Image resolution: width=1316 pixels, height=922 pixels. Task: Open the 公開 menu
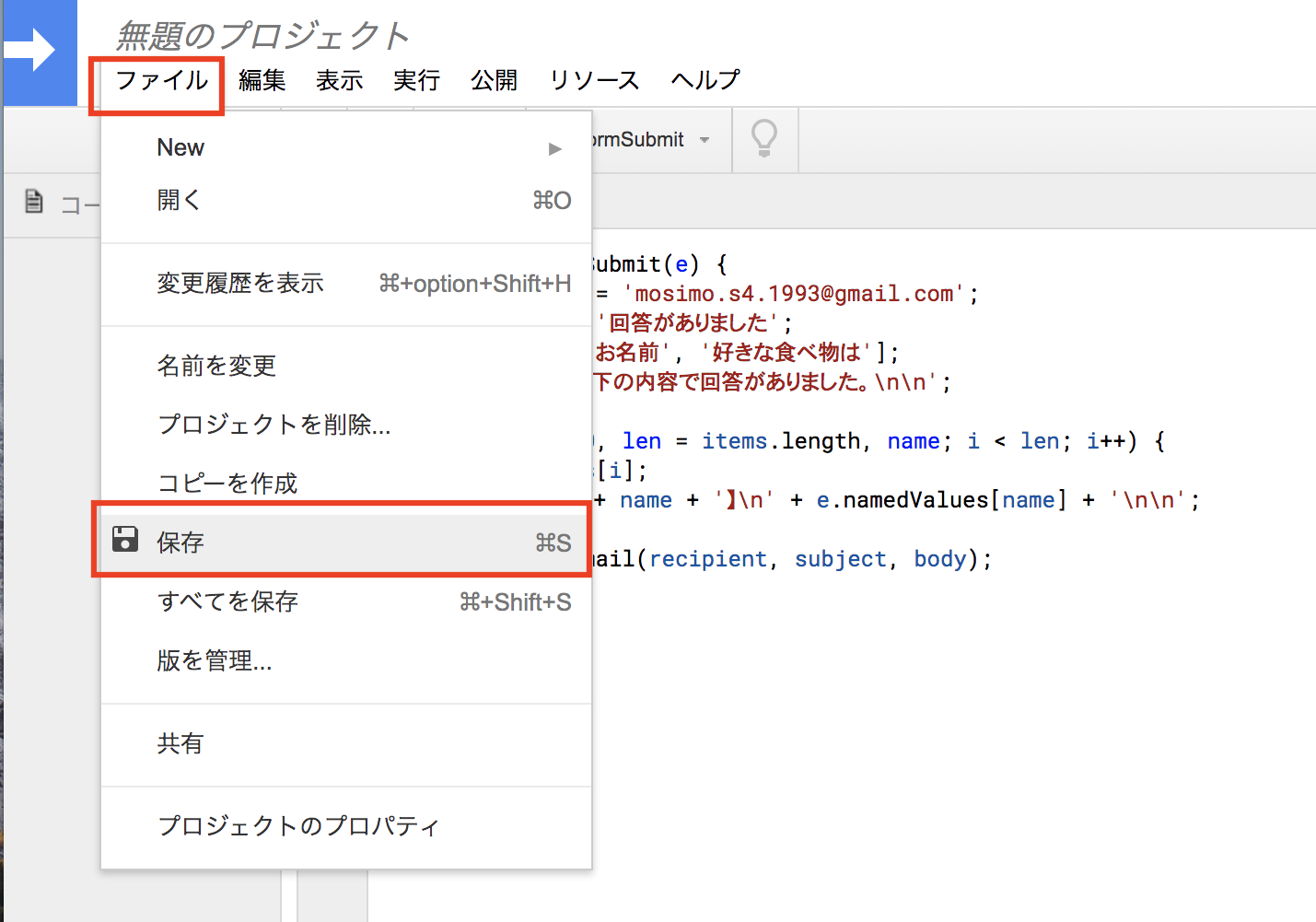tap(494, 81)
